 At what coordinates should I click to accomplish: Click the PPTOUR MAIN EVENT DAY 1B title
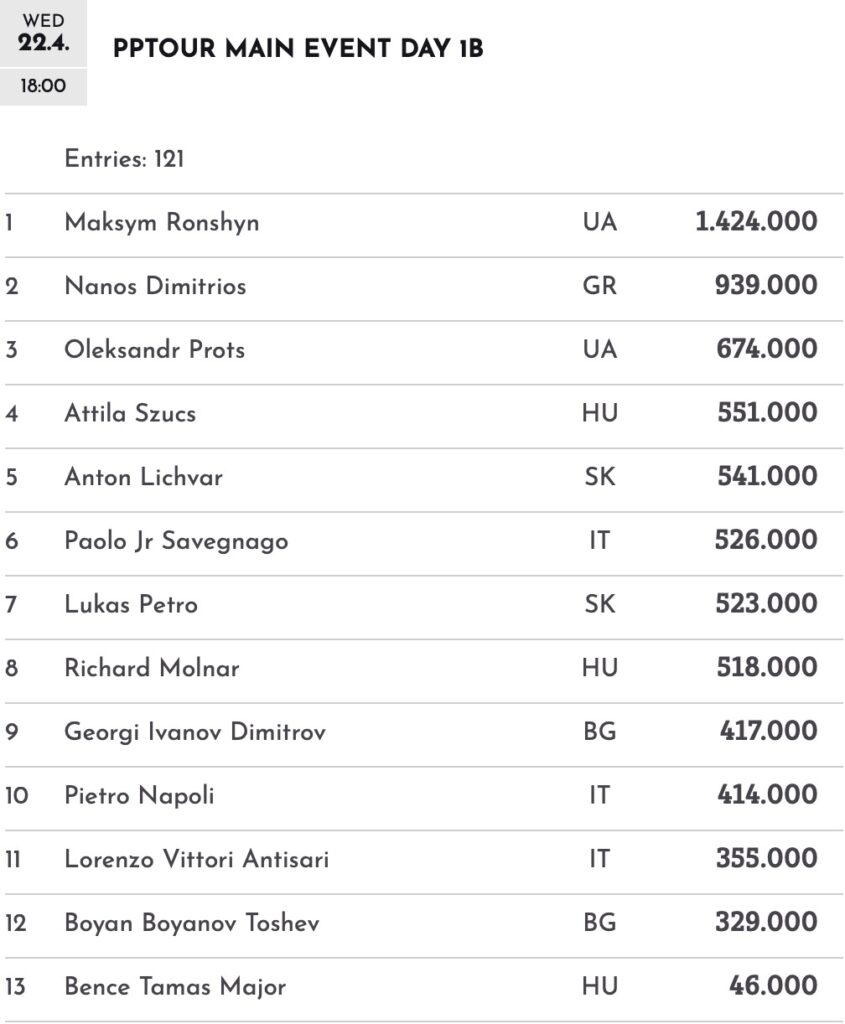coord(298,50)
